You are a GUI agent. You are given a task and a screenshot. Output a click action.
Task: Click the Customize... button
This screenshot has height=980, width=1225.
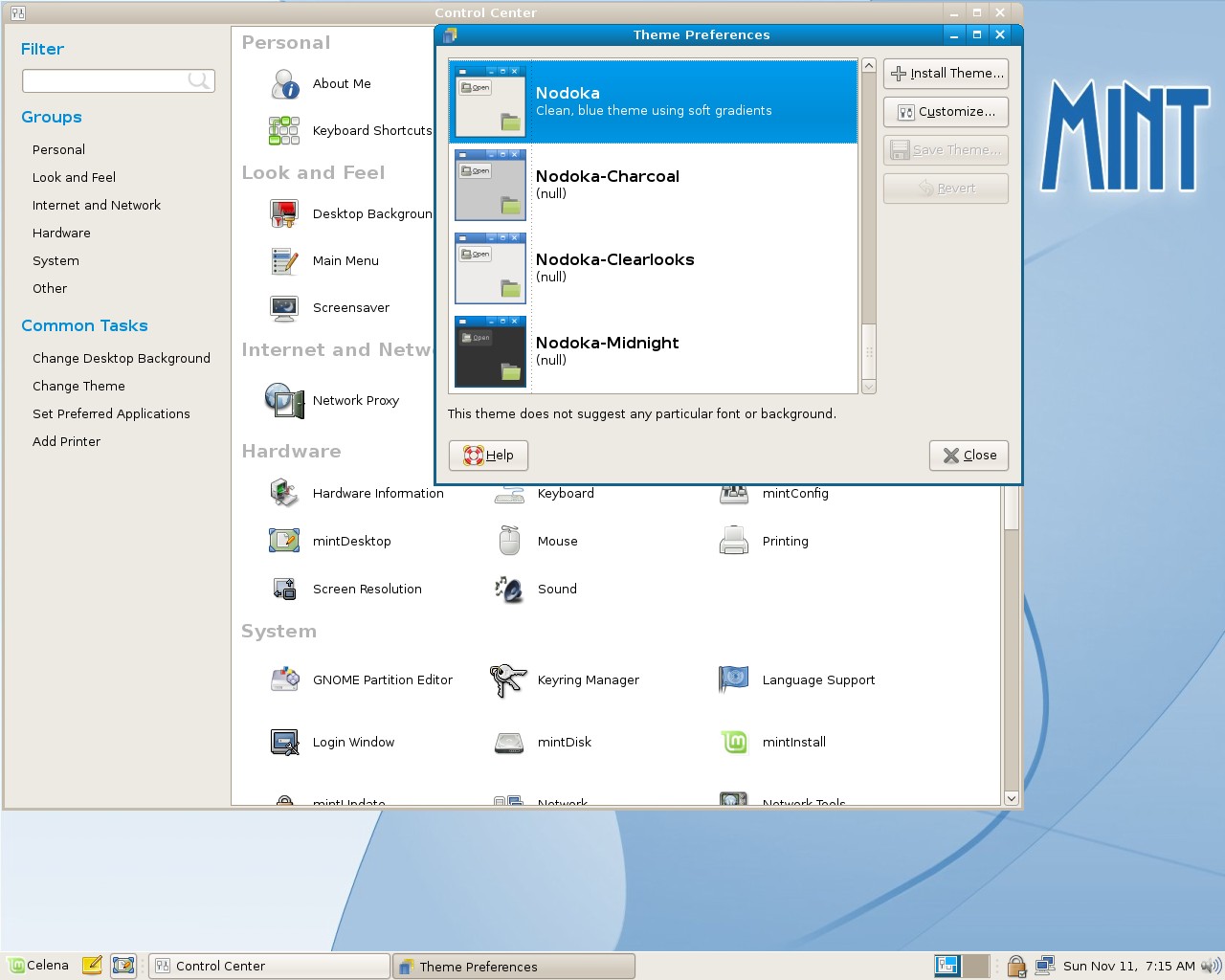pyautogui.click(x=946, y=112)
